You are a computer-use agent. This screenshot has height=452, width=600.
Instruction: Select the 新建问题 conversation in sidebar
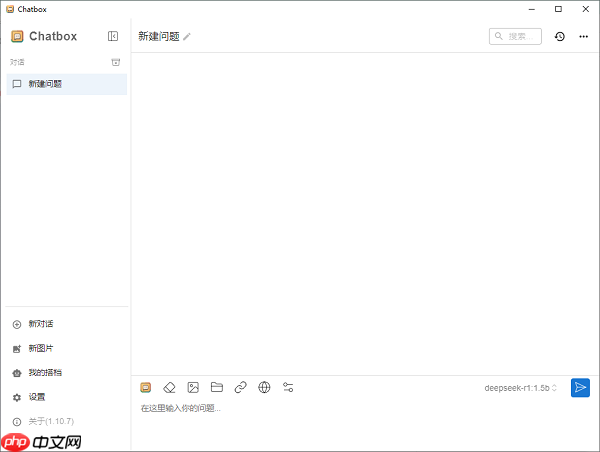(x=67, y=84)
